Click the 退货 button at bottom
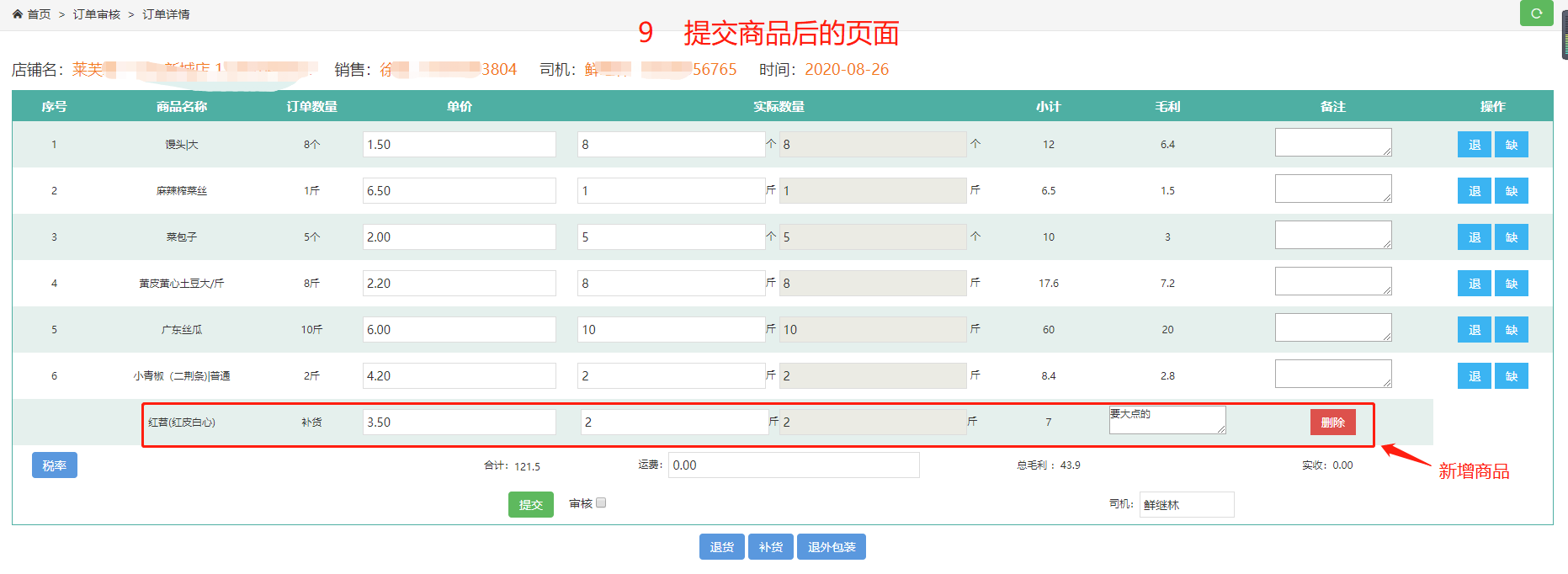This screenshot has width=1568, height=574. 721,547
